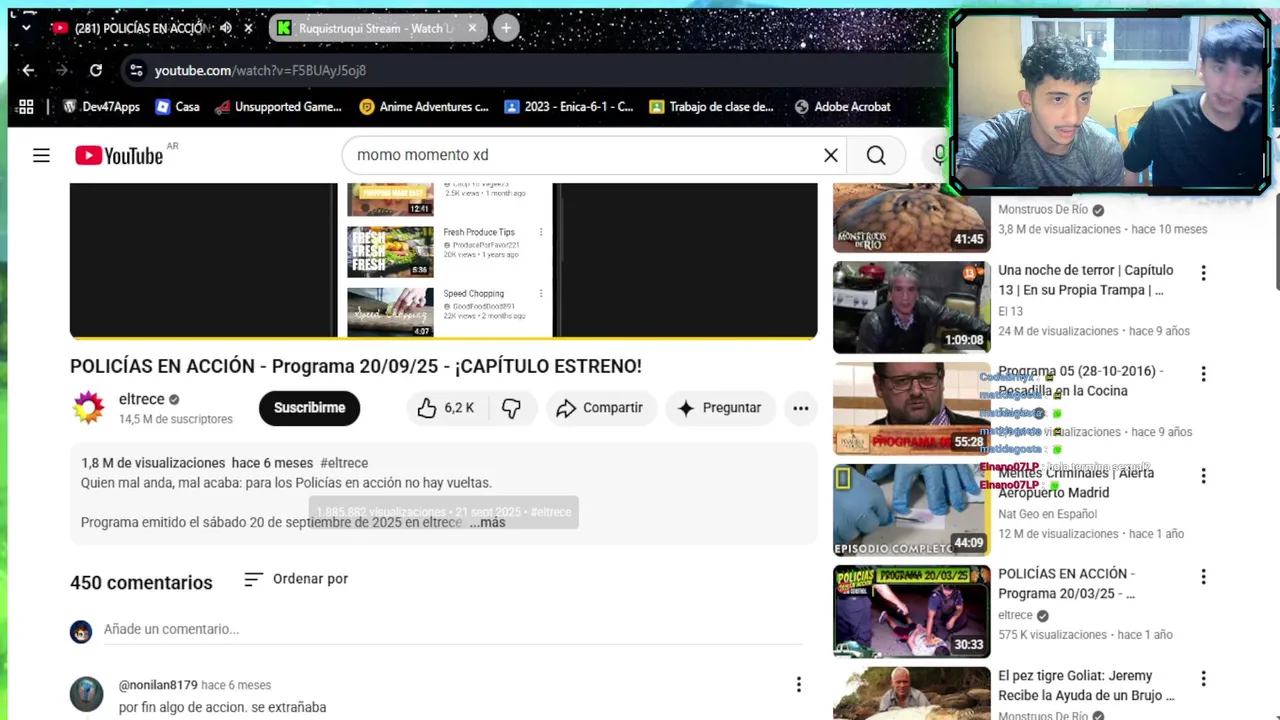
Task: Open options for Mentes Criminales video
Action: coord(1203,476)
